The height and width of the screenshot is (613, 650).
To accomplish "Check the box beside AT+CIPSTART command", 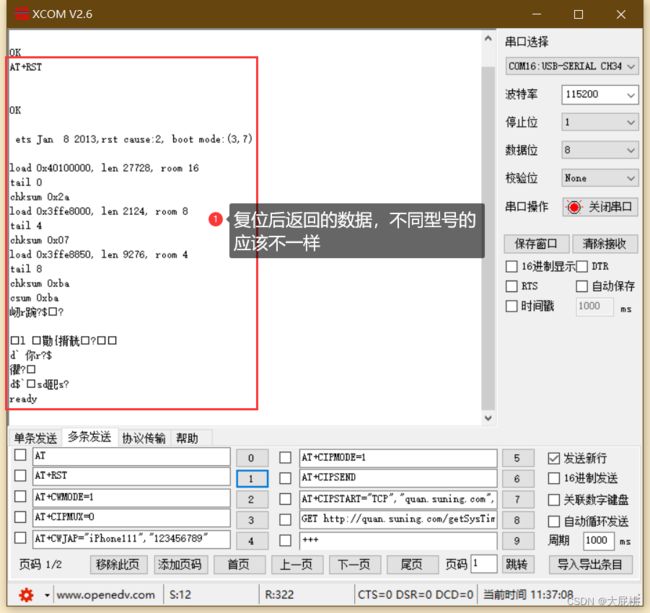I will pyautogui.click(x=285, y=499).
